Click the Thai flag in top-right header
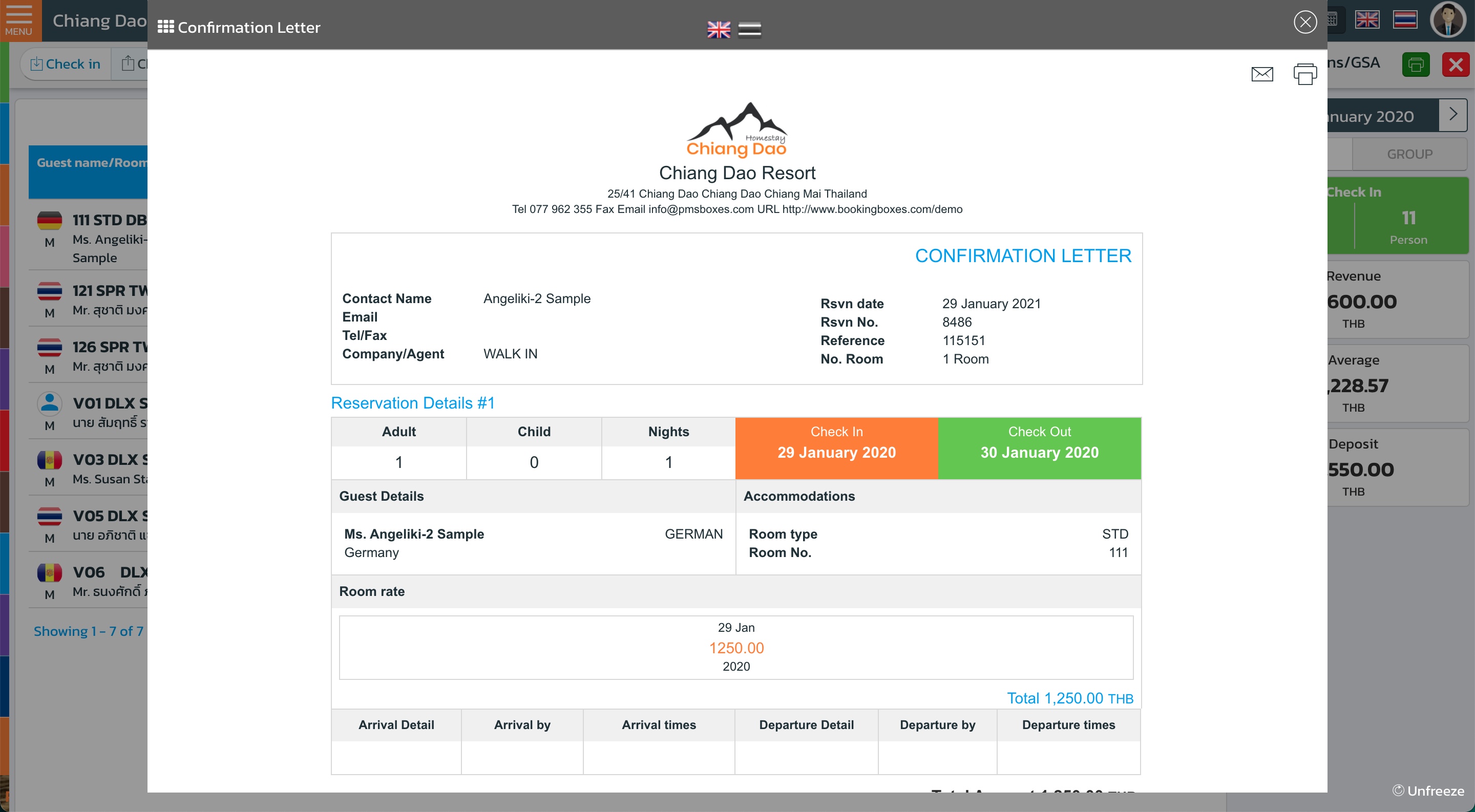Screen dimensions: 1475x812 1405,20
